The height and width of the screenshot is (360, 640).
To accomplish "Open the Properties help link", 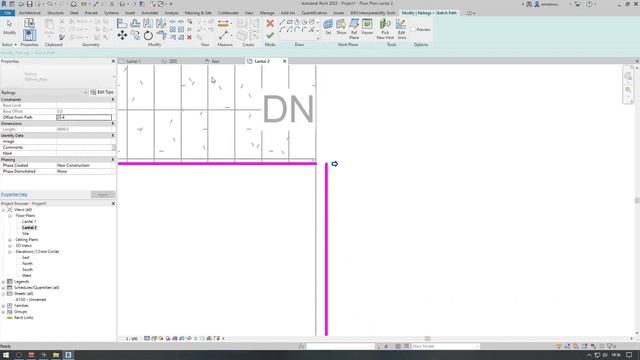I will click(x=14, y=195).
